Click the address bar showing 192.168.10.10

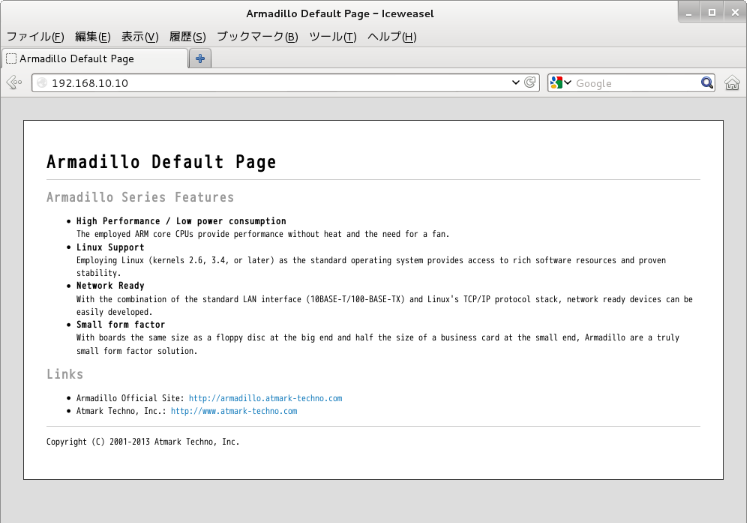point(270,83)
